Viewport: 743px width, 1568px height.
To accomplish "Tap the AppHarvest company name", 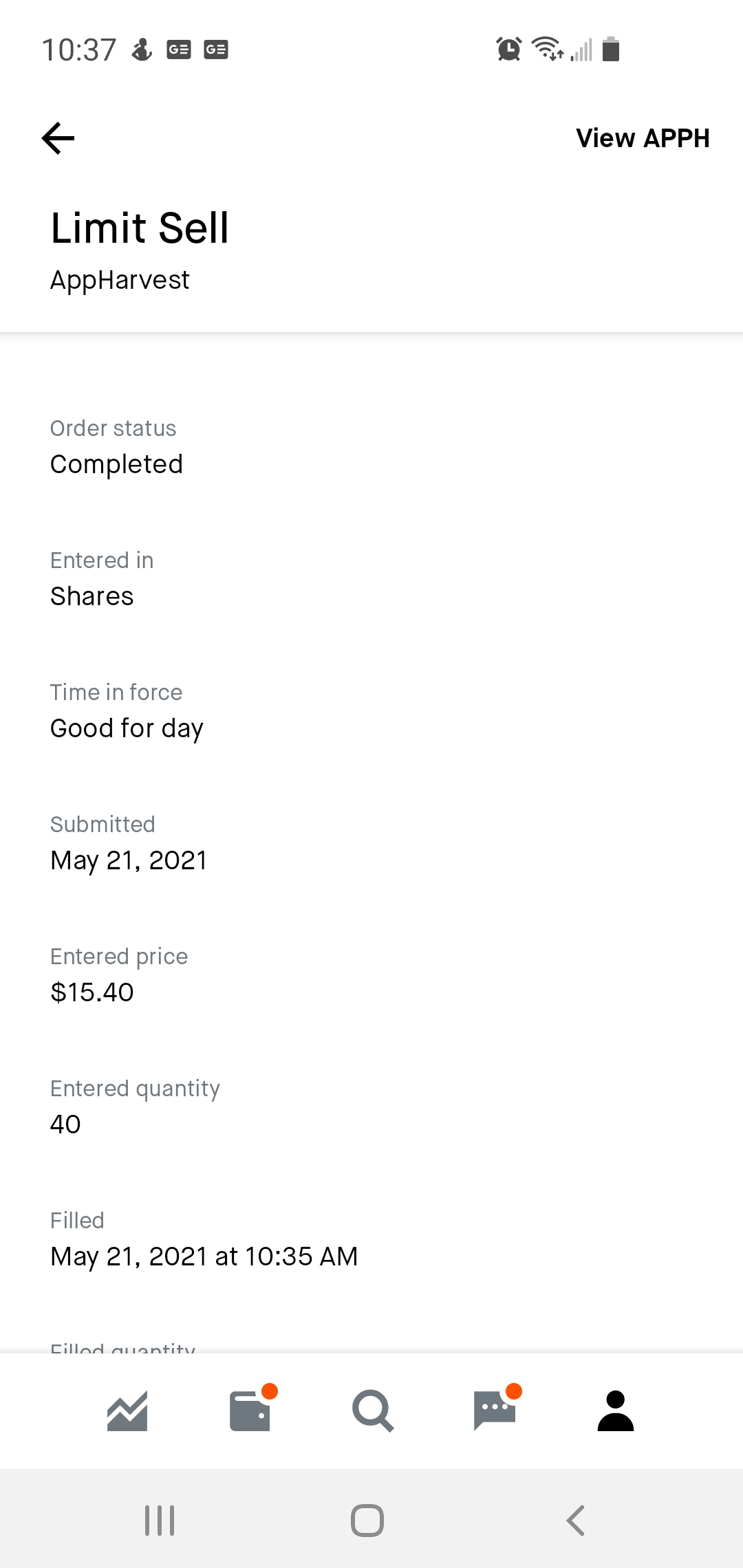I will (120, 280).
